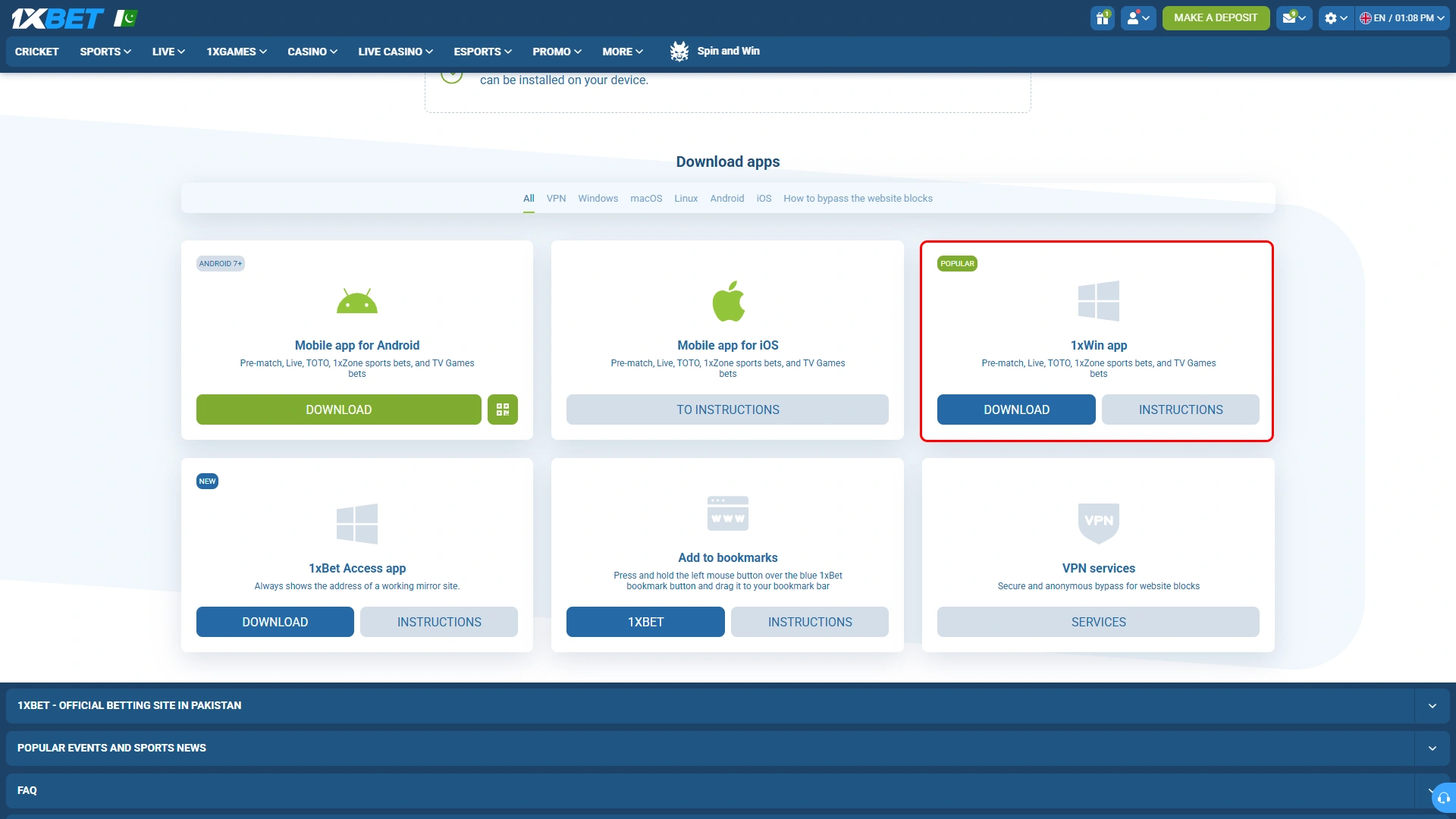Download the Android mobile app

tap(338, 409)
